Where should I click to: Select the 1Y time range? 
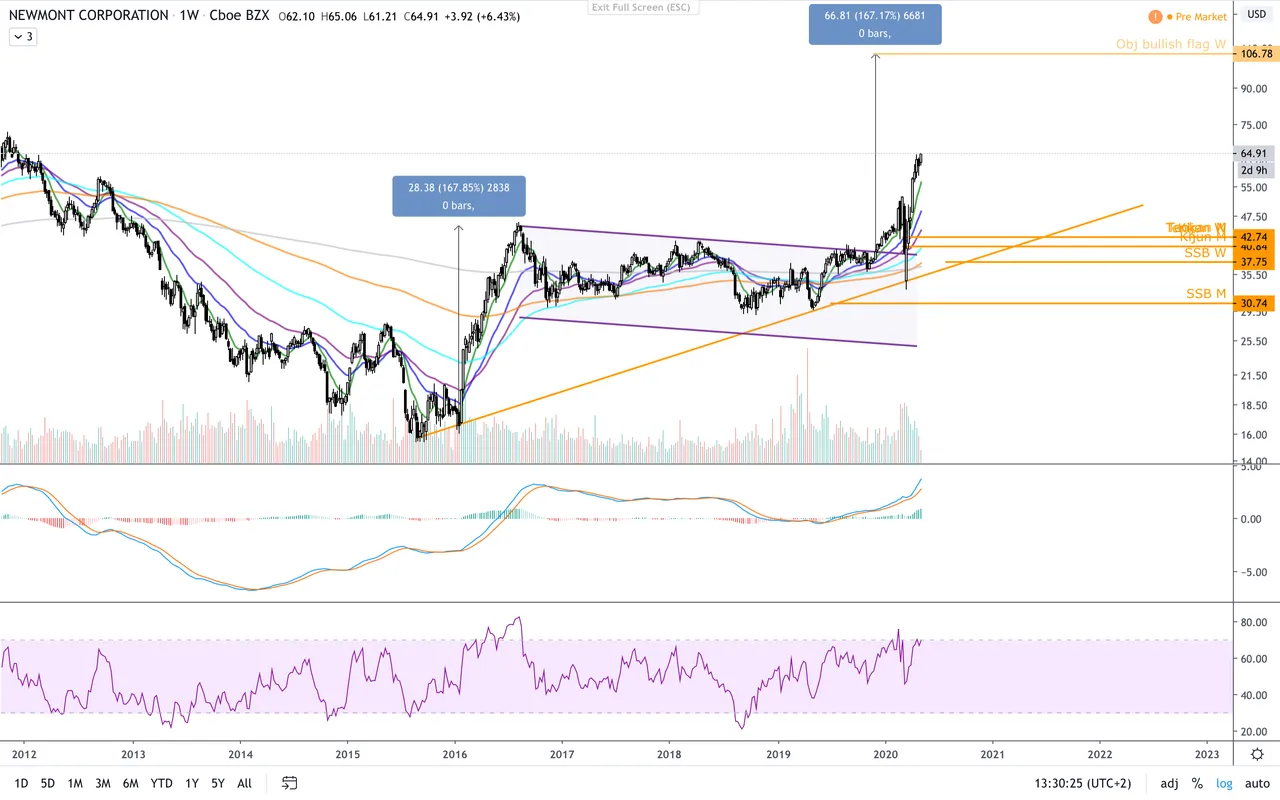(192, 783)
